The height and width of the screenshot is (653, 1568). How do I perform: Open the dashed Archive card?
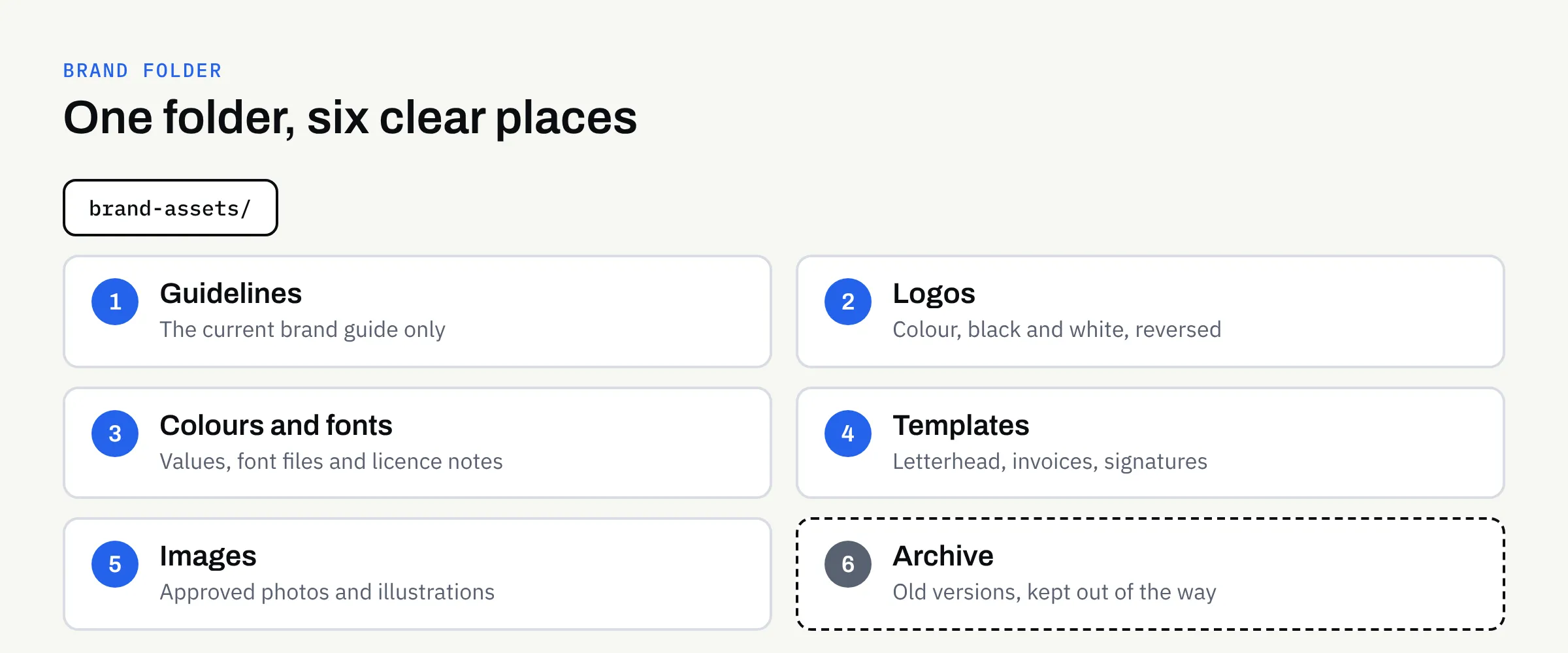pyautogui.click(x=1151, y=574)
